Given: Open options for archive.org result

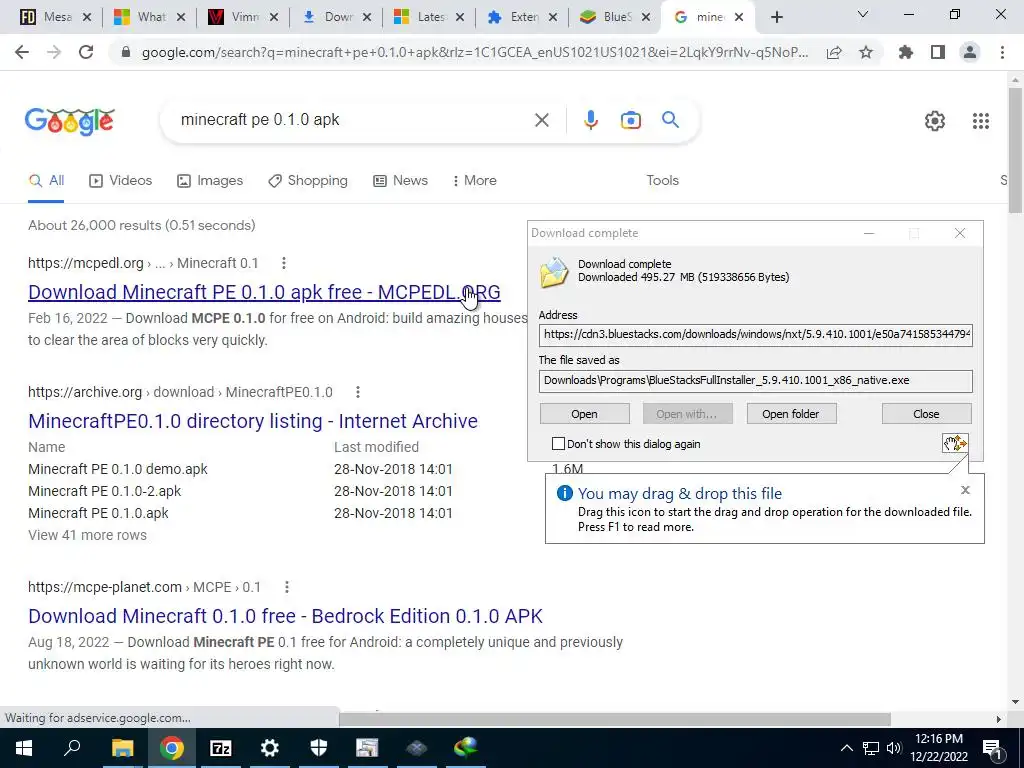Looking at the screenshot, I should click(357, 392).
